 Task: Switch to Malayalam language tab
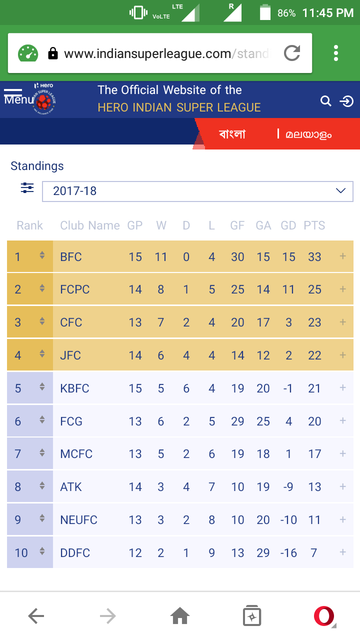(308, 134)
